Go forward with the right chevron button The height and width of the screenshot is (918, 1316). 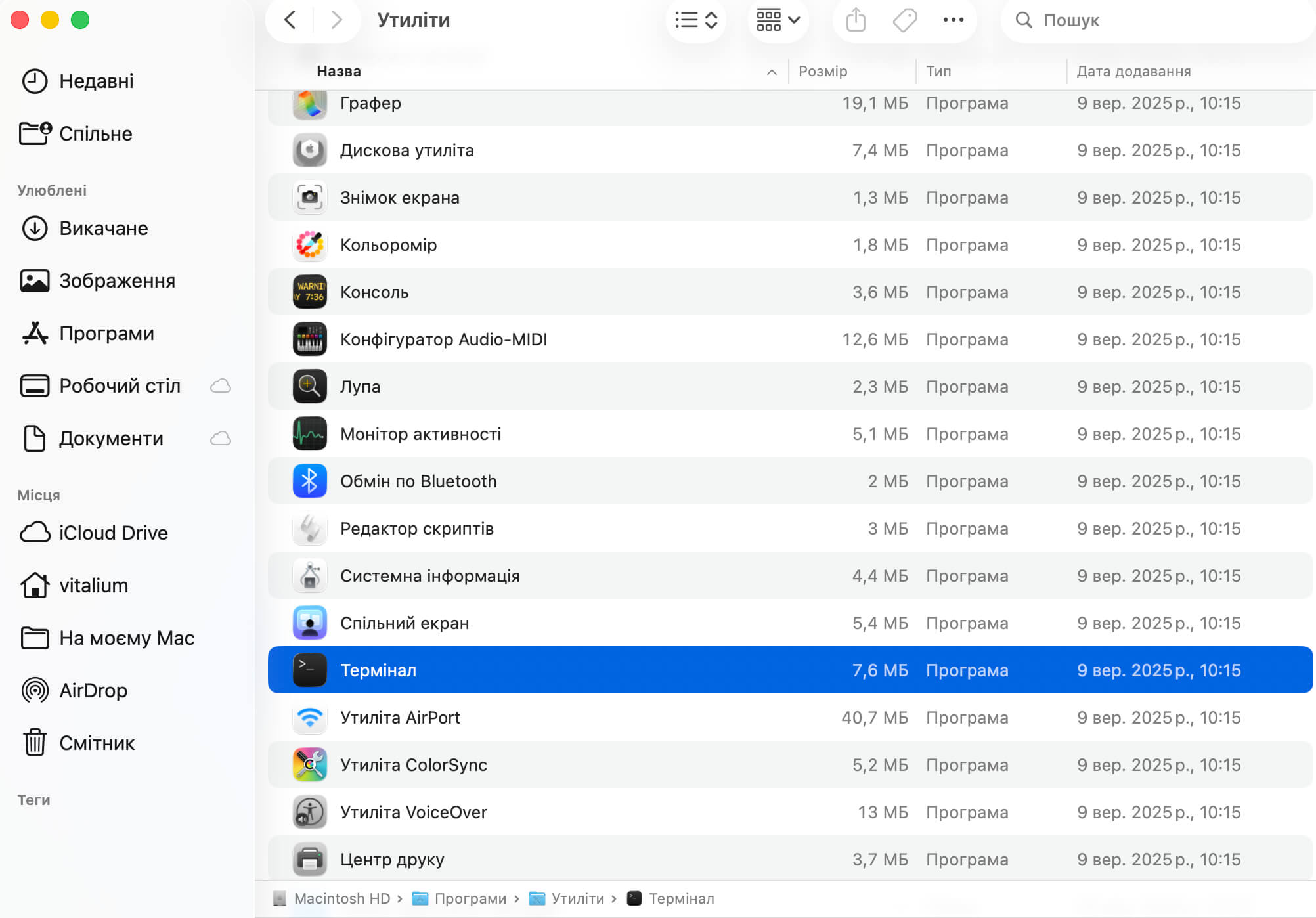click(337, 20)
